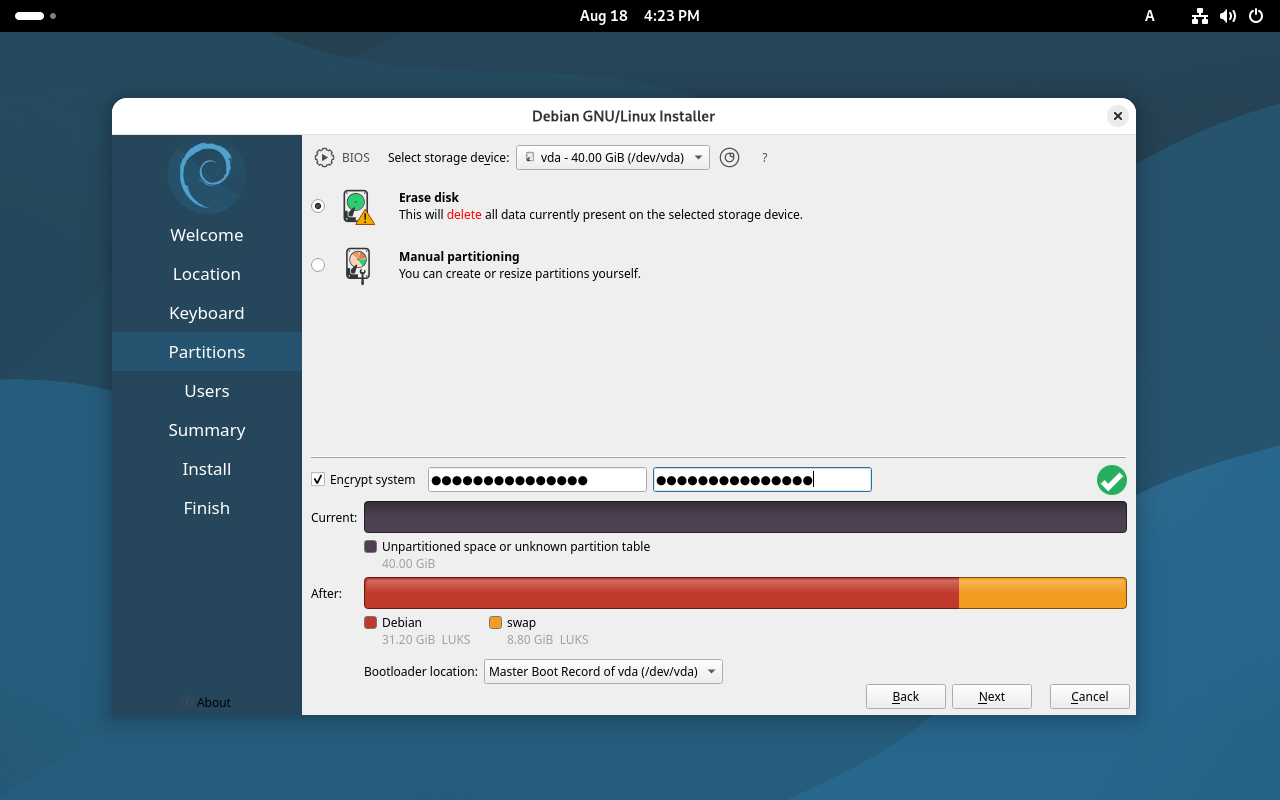Select the Keyboard step in sidebar
Image resolution: width=1280 pixels, height=800 pixels.
(x=207, y=313)
